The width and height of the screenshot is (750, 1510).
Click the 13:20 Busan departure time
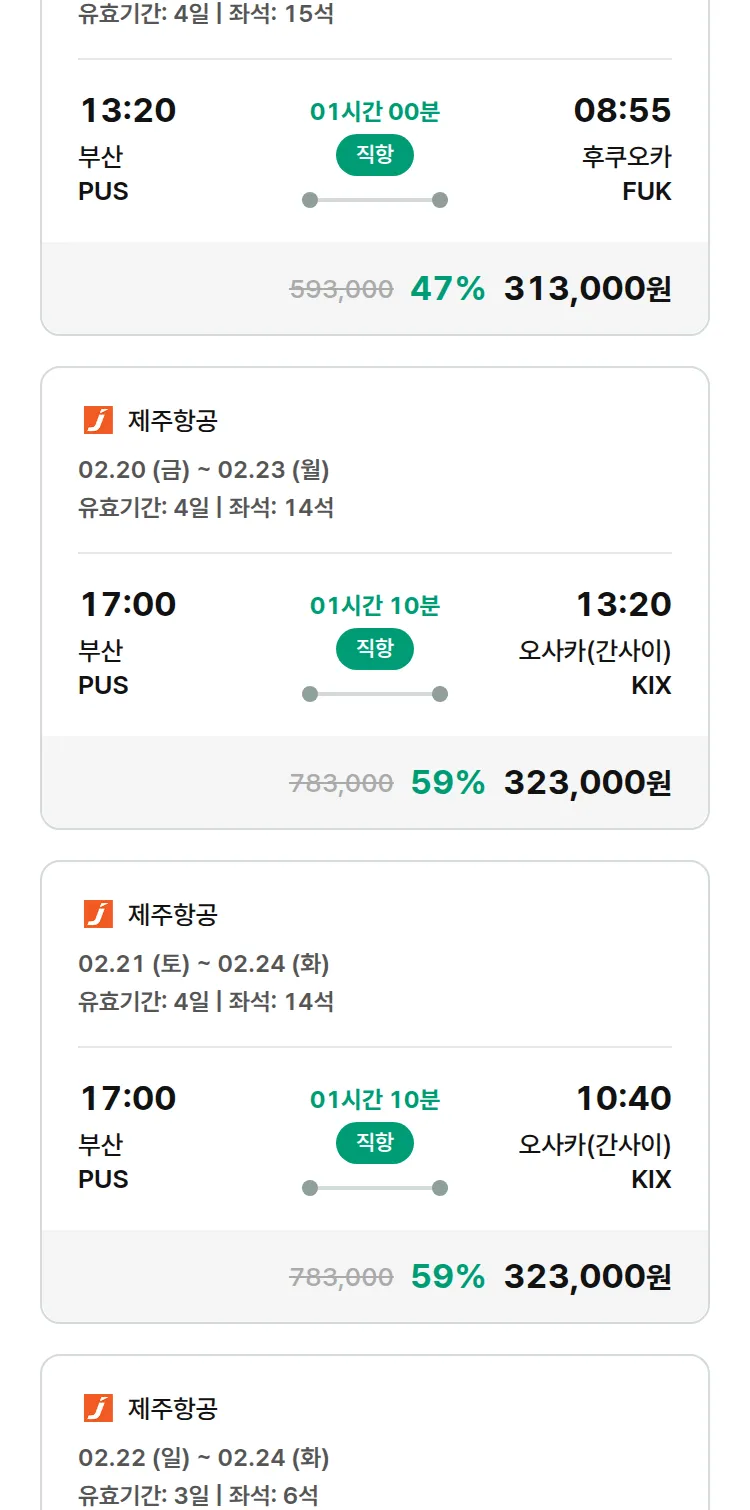(128, 110)
